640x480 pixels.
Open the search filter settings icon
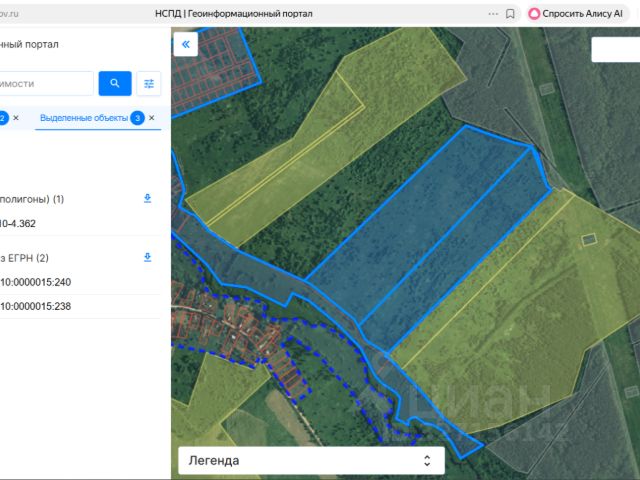tap(149, 84)
